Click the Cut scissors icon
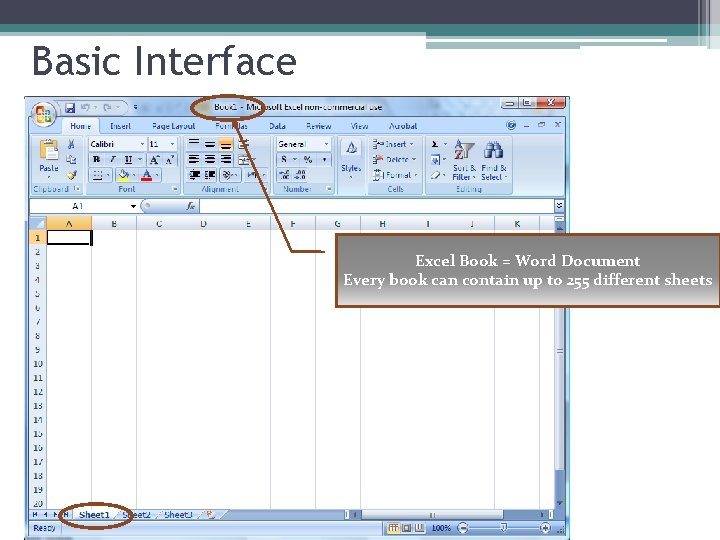Viewport: 720px width, 540px height. tap(71, 144)
